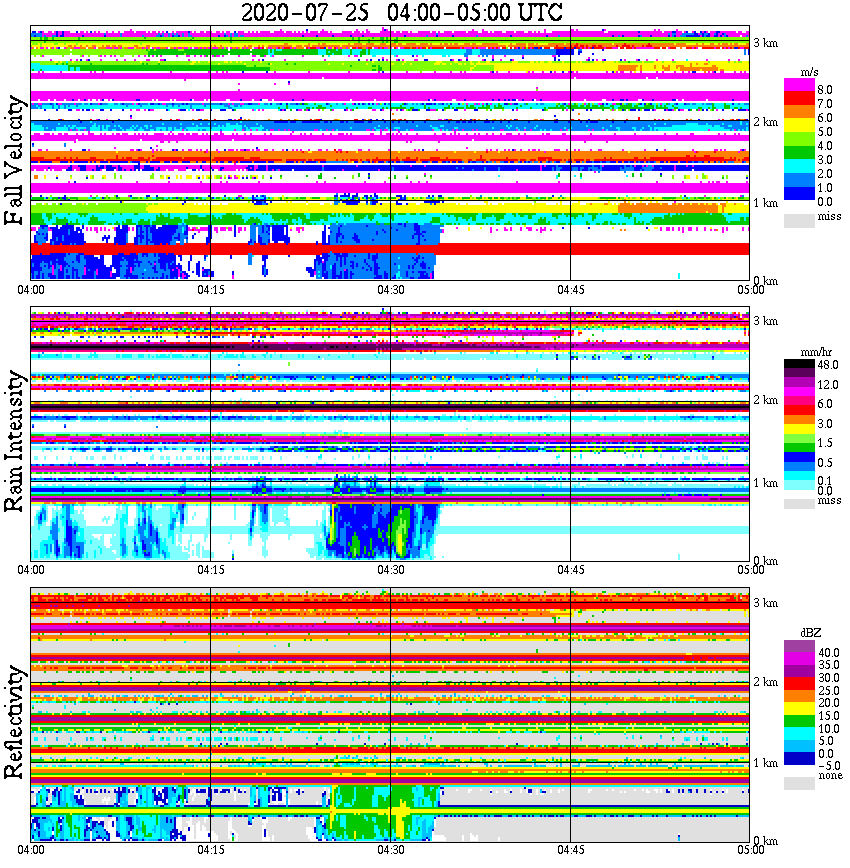Click orange swatch in m/s legend
This screenshot has width=850, height=868.
tap(799, 112)
